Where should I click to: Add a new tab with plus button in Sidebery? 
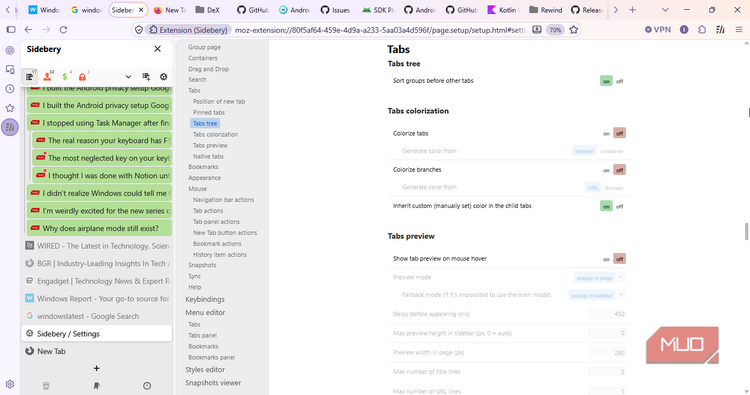click(x=97, y=368)
